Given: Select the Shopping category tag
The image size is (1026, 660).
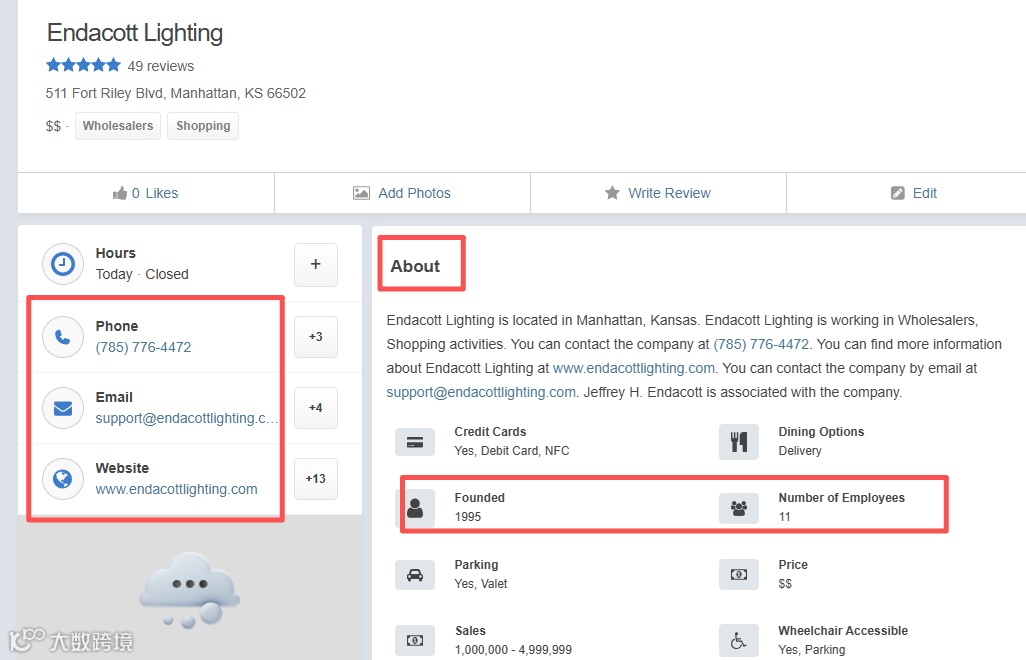Looking at the screenshot, I should tap(203, 126).
